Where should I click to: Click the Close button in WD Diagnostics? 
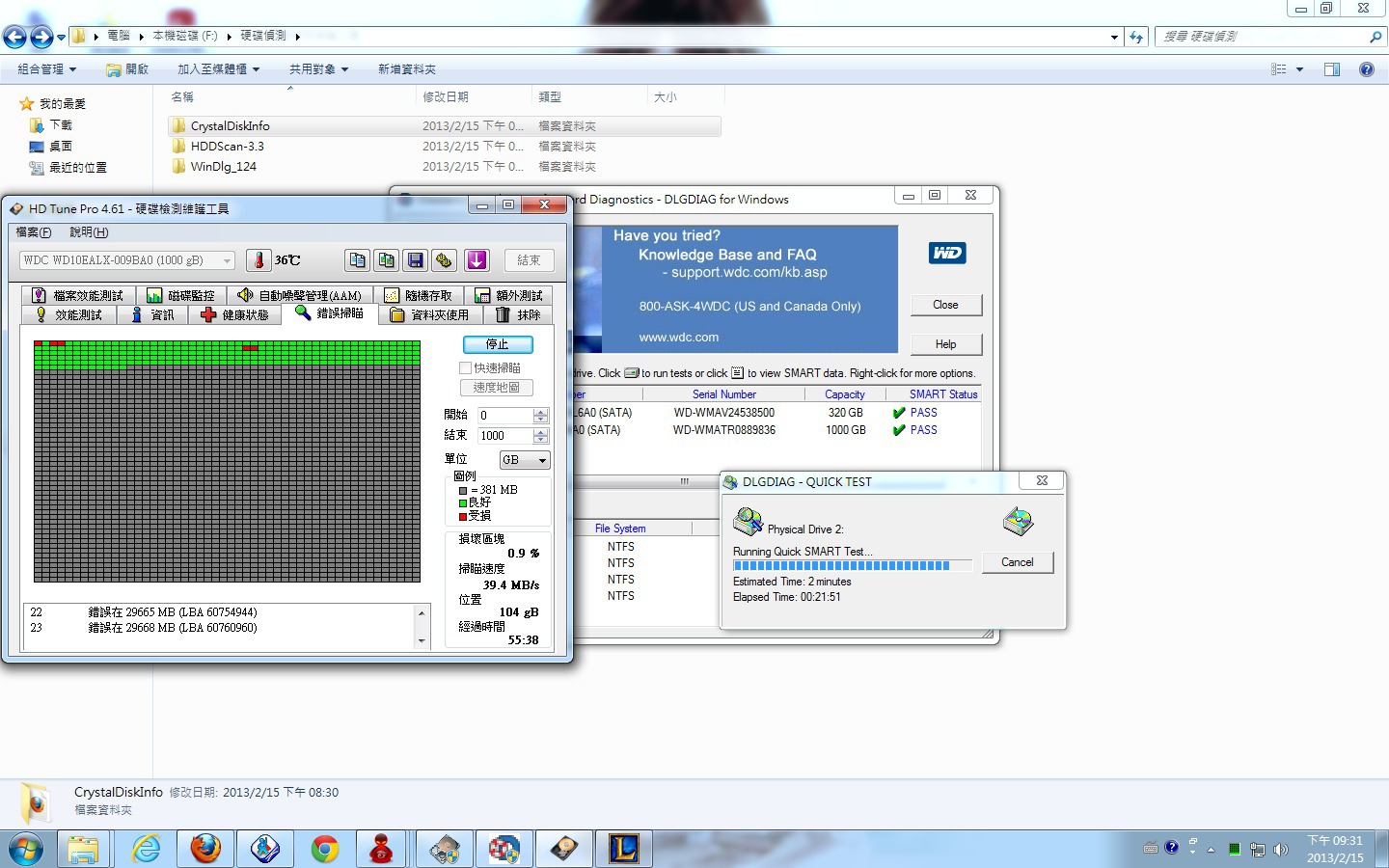pyautogui.click(x=945, y=305)
